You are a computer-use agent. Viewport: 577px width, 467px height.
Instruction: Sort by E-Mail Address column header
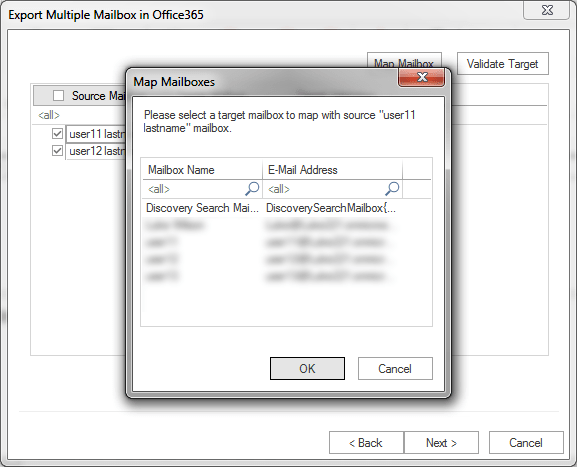pos(332,170)
